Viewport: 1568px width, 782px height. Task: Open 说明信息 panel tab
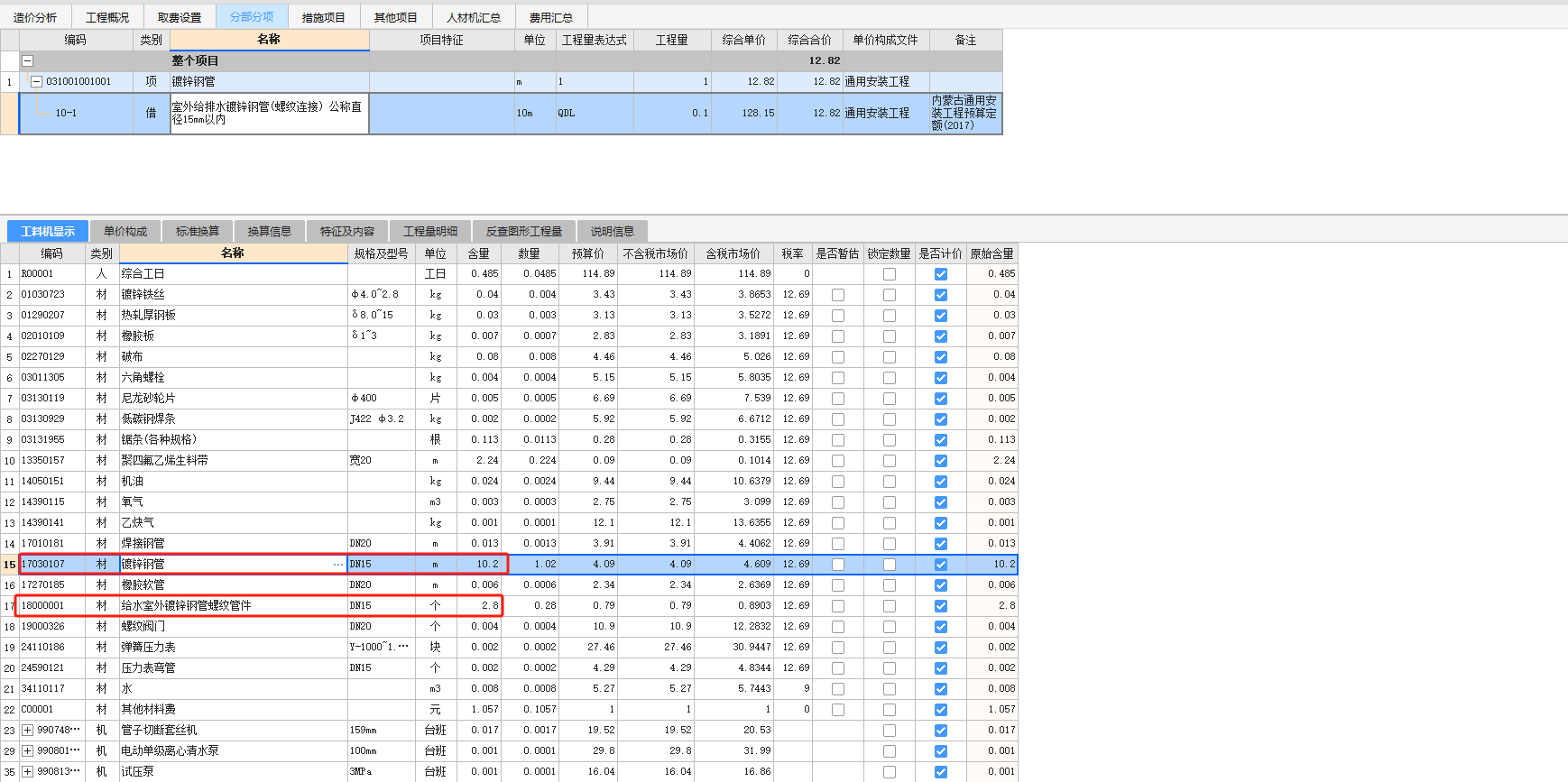pyautogui.click(x=613, y=232)
